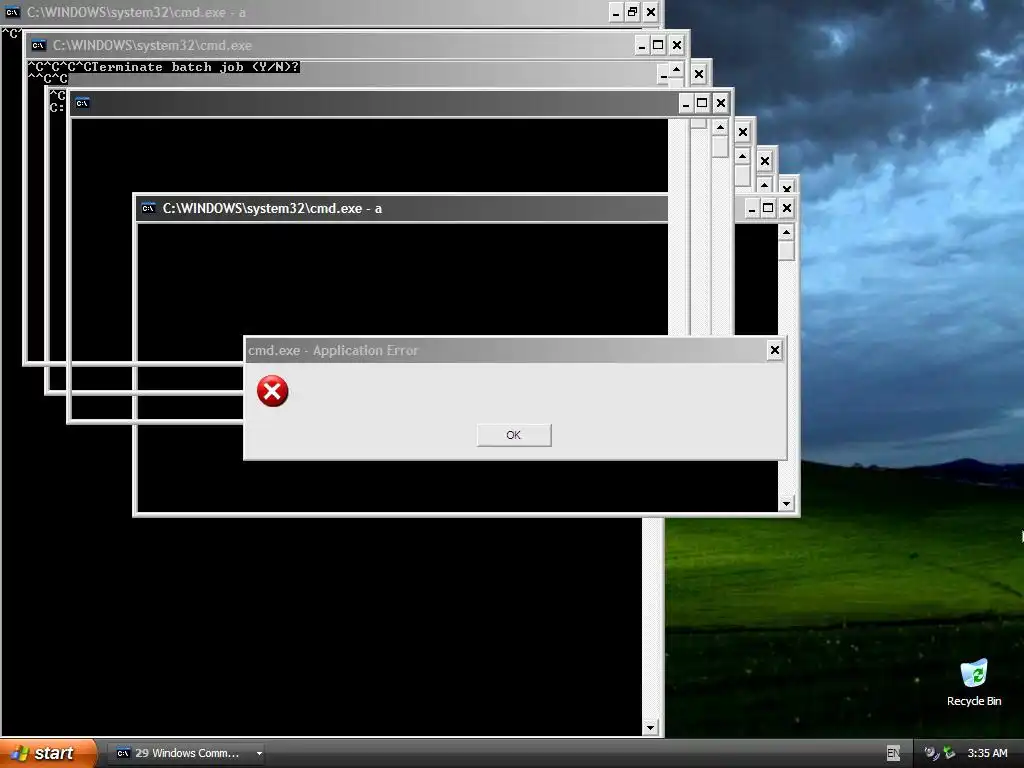Click the scroll down arrow in the backmost cmd window
1024x768 pixels.
click(x=650, y=727)
